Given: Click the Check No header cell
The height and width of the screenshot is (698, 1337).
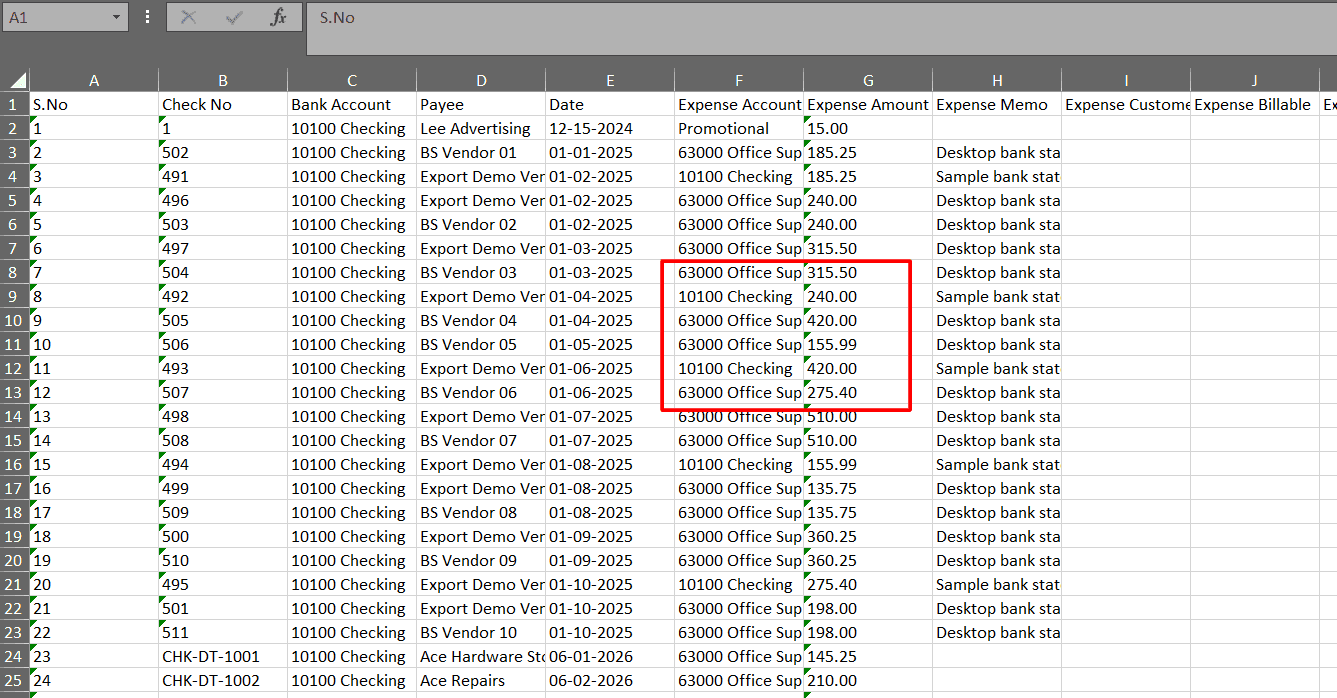Looking at the screenshot, I should click(x=223, y=105).
